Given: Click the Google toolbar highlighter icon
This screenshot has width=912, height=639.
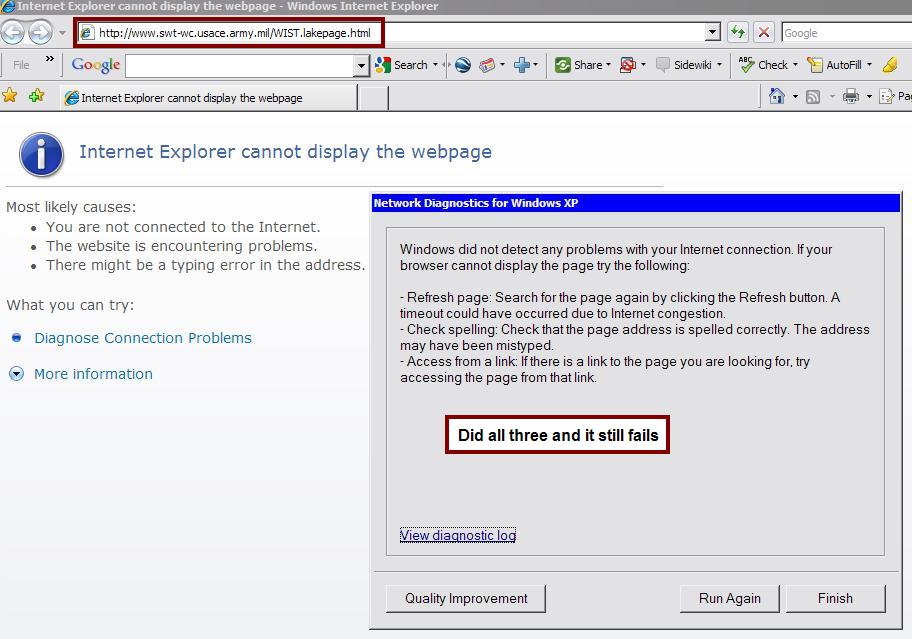Looking at the screenshot, I should point(890,65).
